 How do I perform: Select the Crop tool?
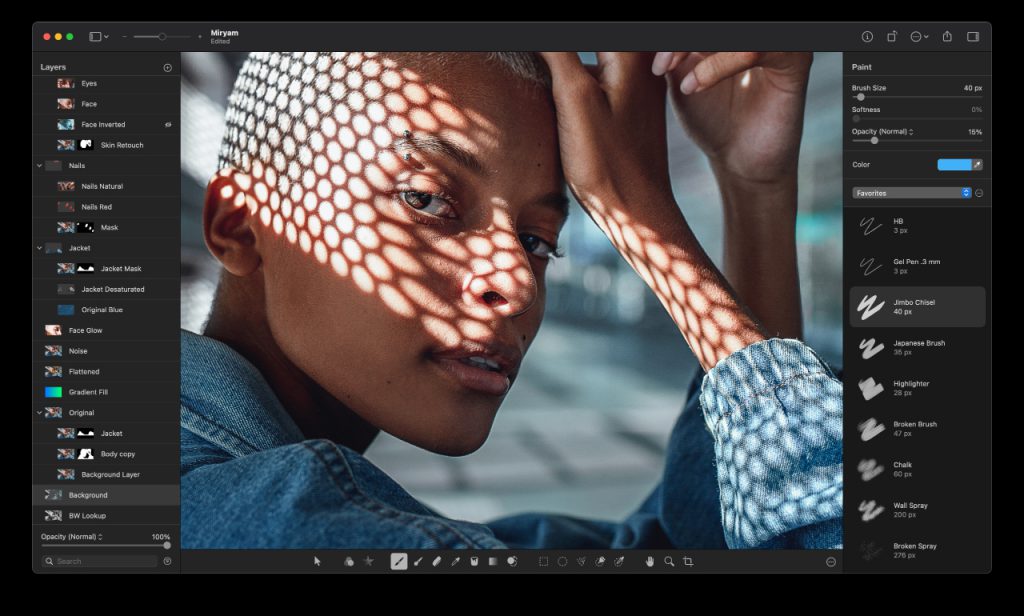coord(688,561)
